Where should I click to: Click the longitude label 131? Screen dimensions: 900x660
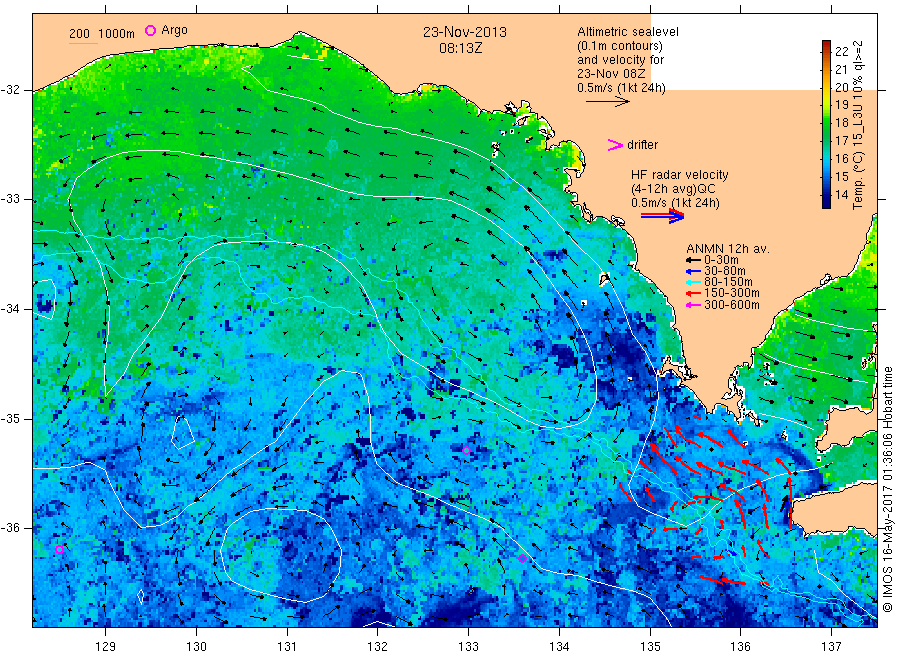pos(287,646)
